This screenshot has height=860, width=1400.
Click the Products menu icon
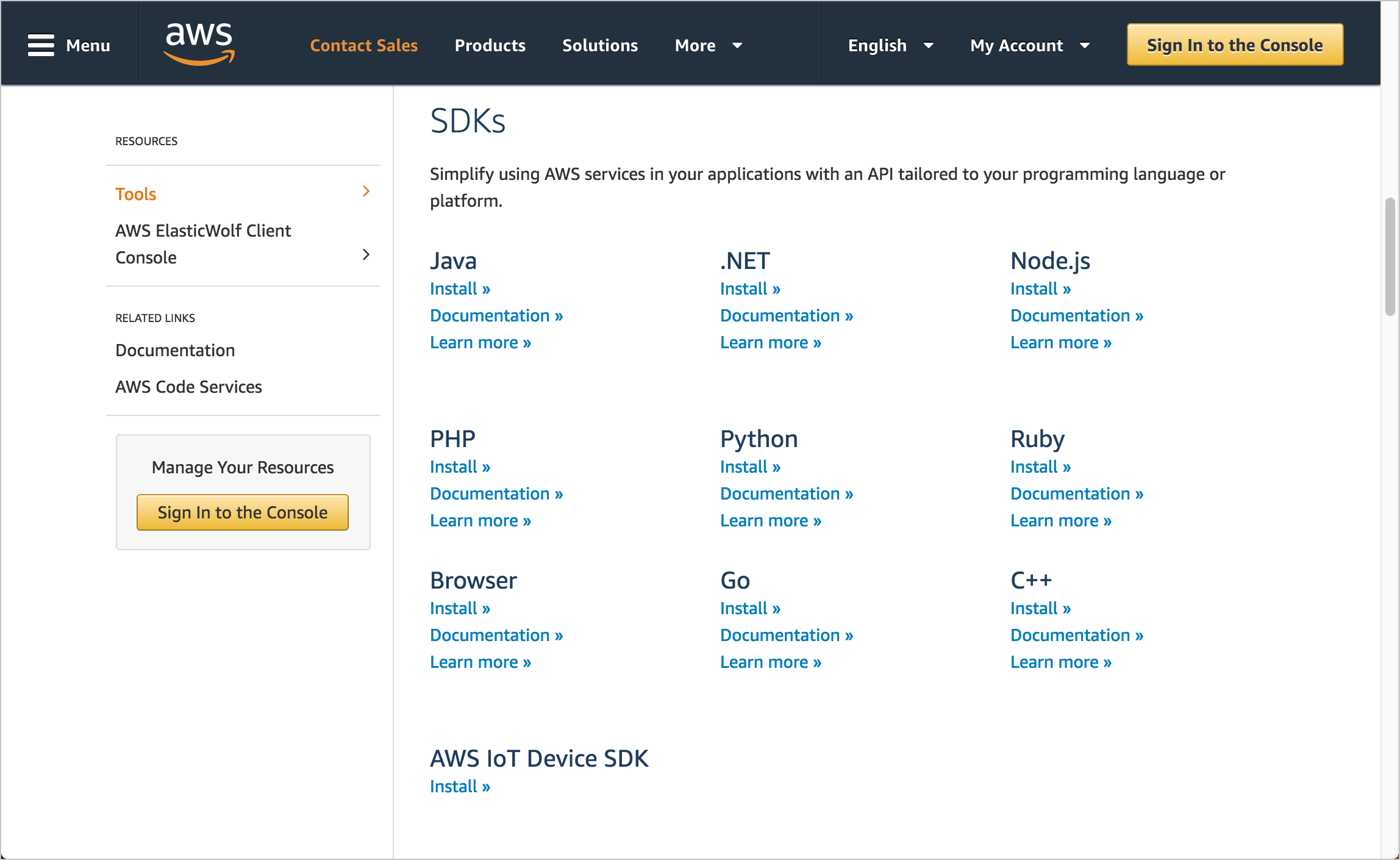click(x=489, y=44)
